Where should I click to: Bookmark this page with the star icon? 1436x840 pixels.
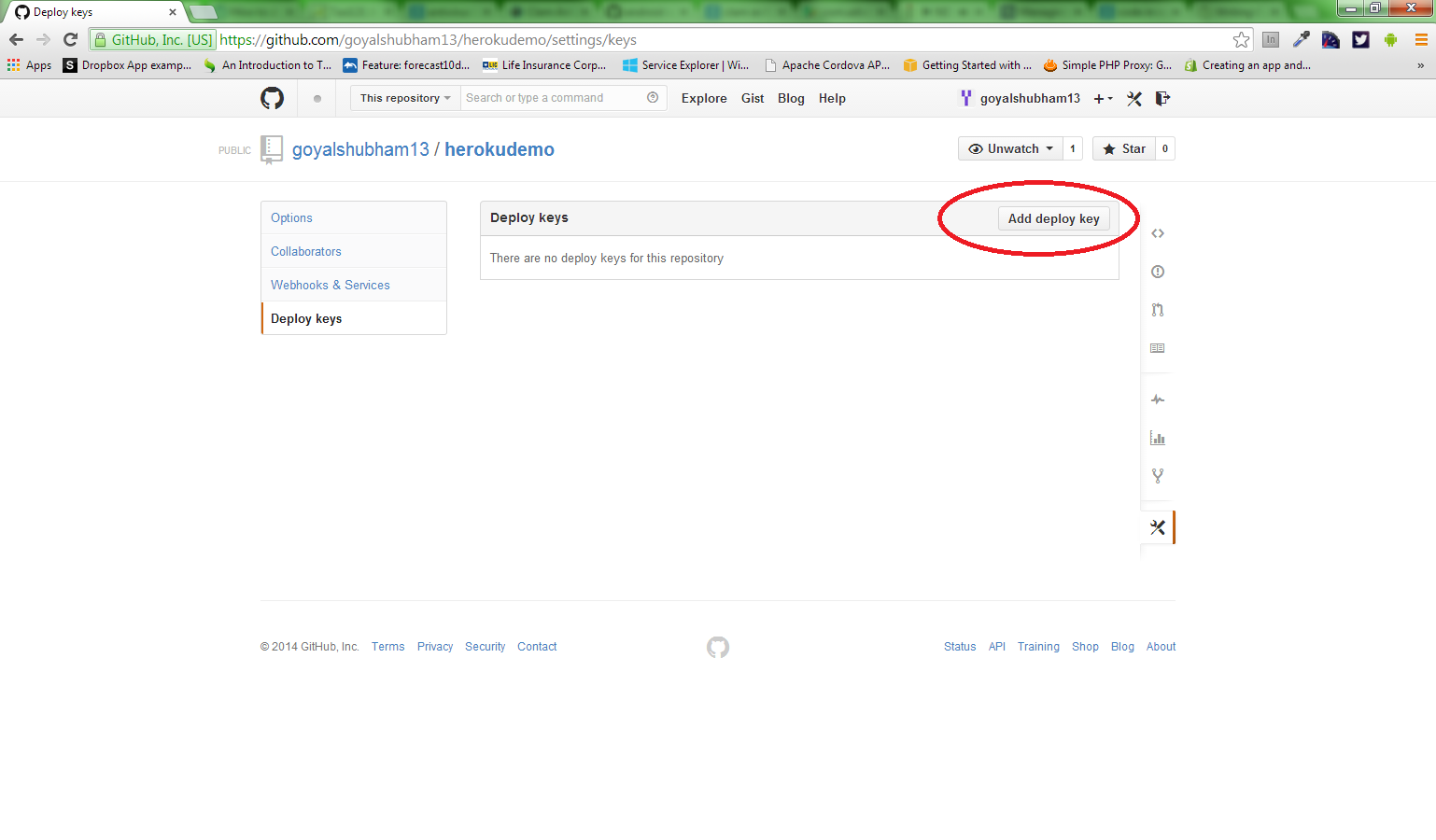[x=1241, y=40]
